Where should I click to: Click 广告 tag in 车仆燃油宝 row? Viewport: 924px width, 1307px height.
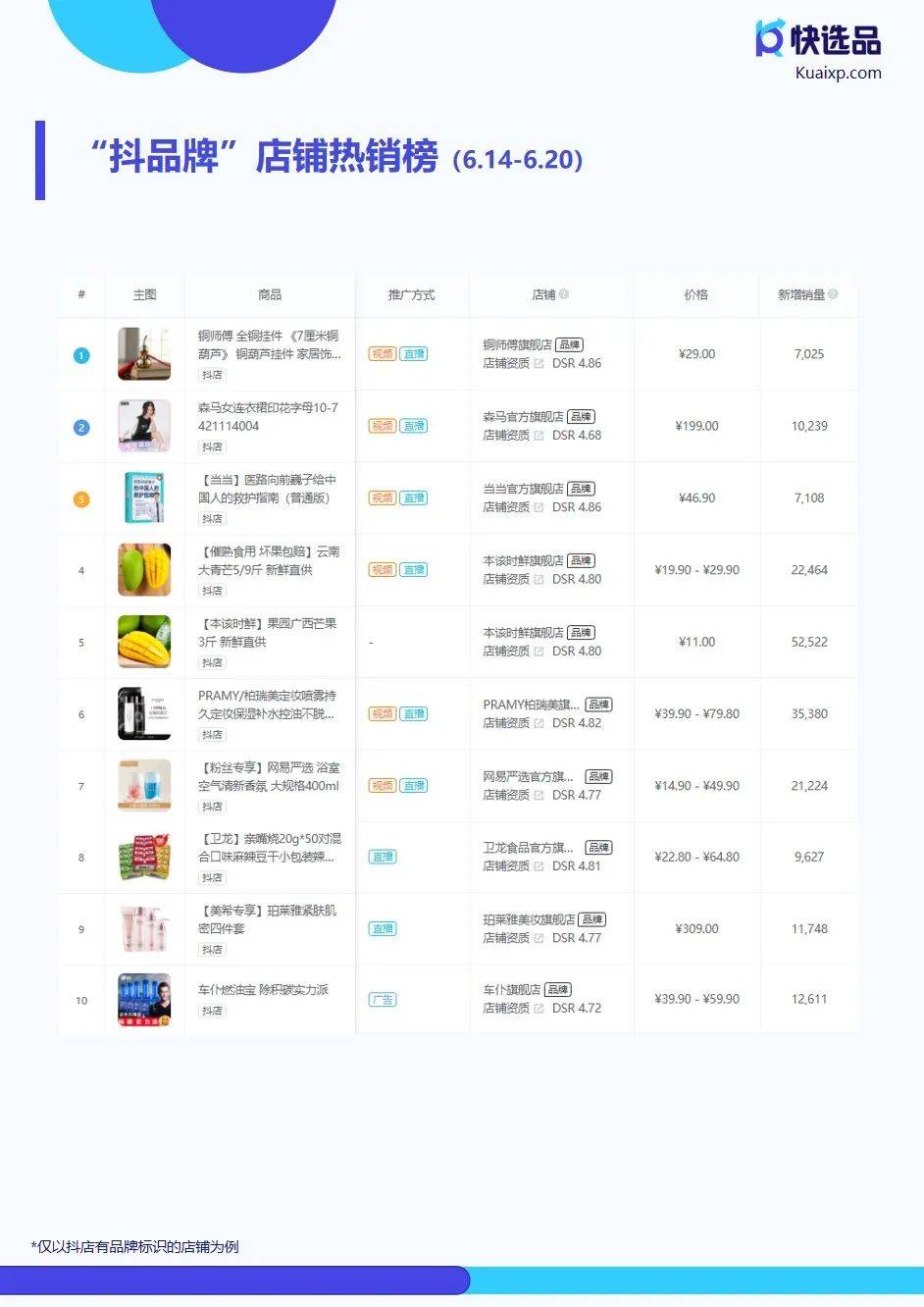383,1000
